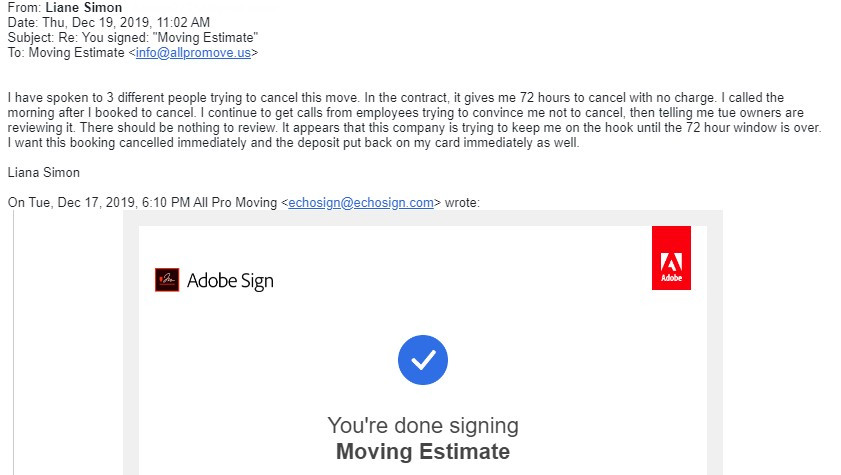The image size is (841, 475).
Task: Click the bold "Moving Estimate" document title
Action: coord(423,452)
